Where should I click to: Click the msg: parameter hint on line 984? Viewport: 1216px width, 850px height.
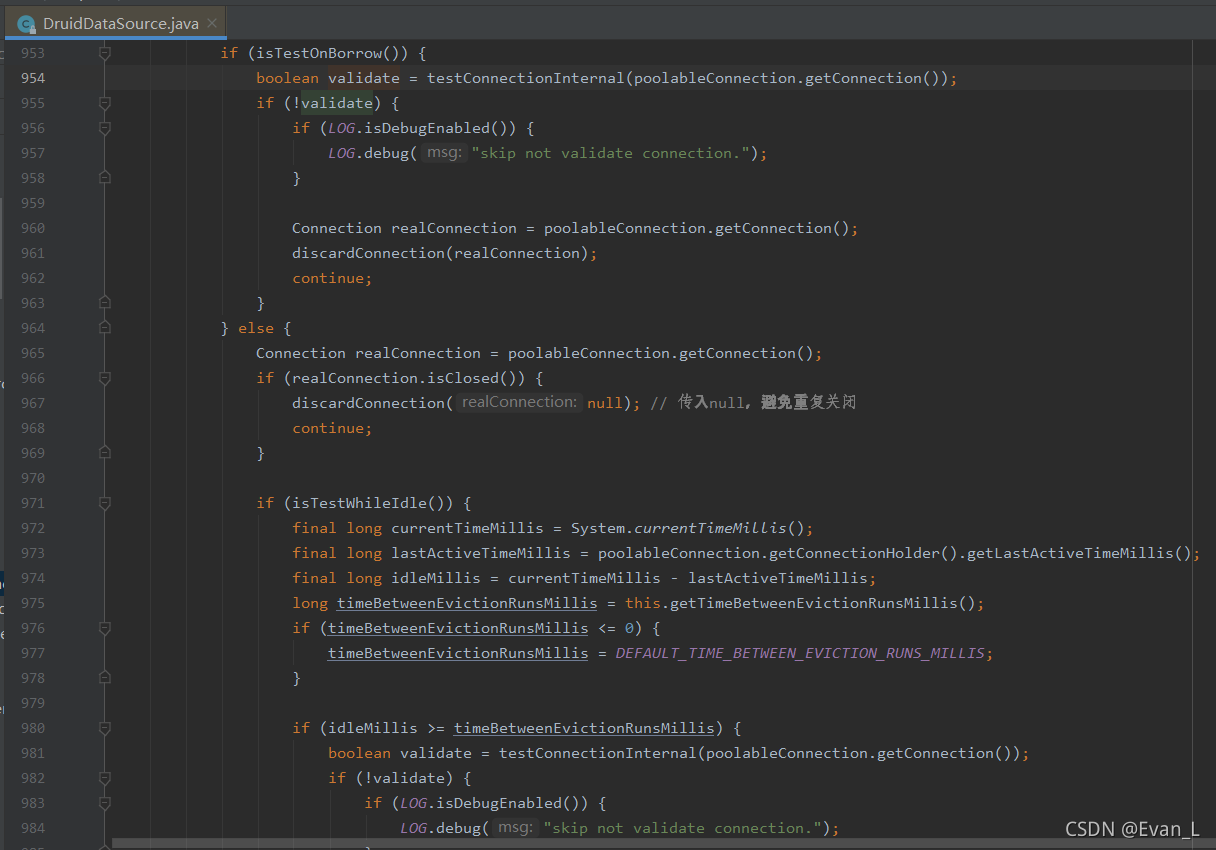[515, 828]
